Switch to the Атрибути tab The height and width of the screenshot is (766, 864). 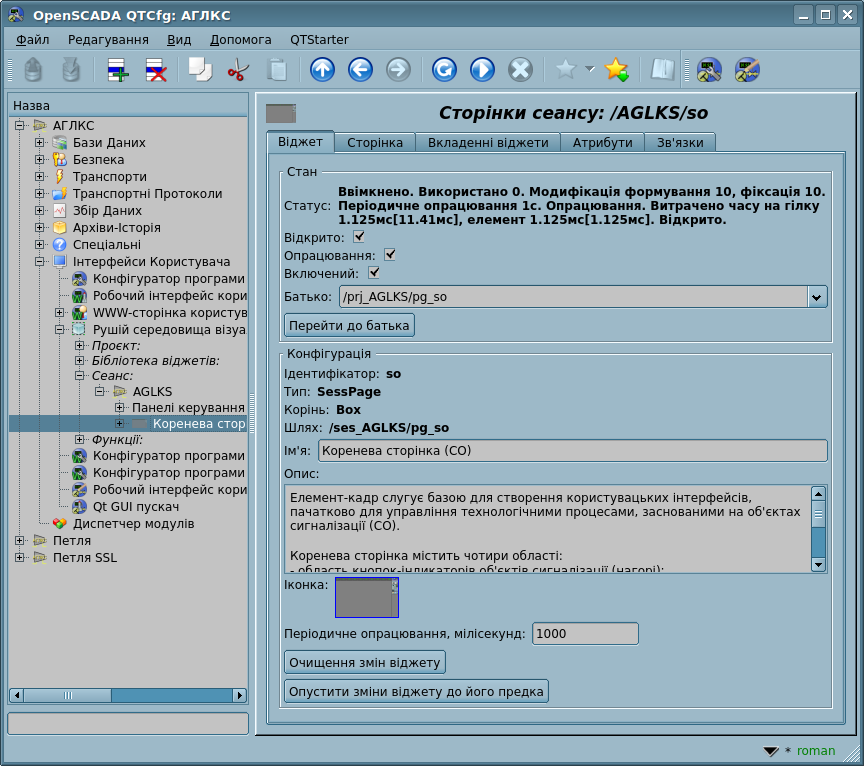pyautogui.click(x=602, y=143)
